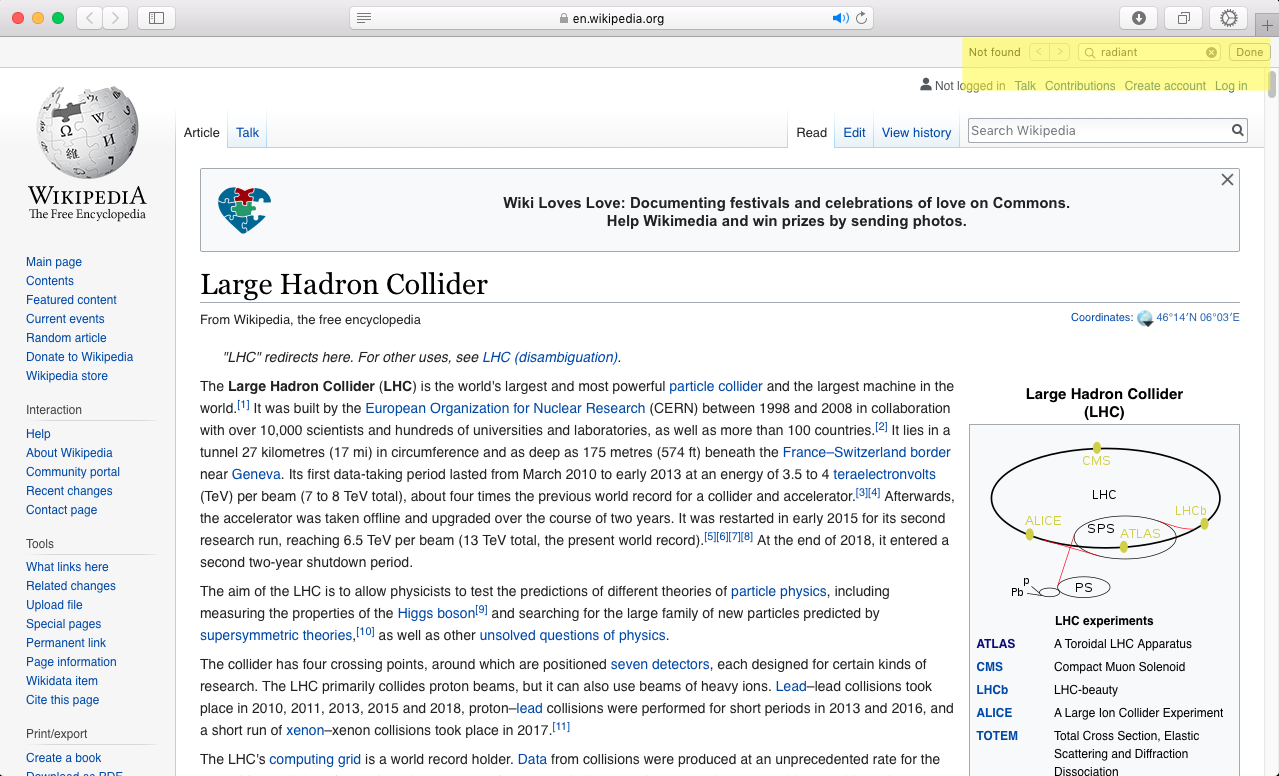The width and height of the screenshot is (1279, 776).
Task: Click Log in link
Action: pyautogui.click(x=1231, y=86)
